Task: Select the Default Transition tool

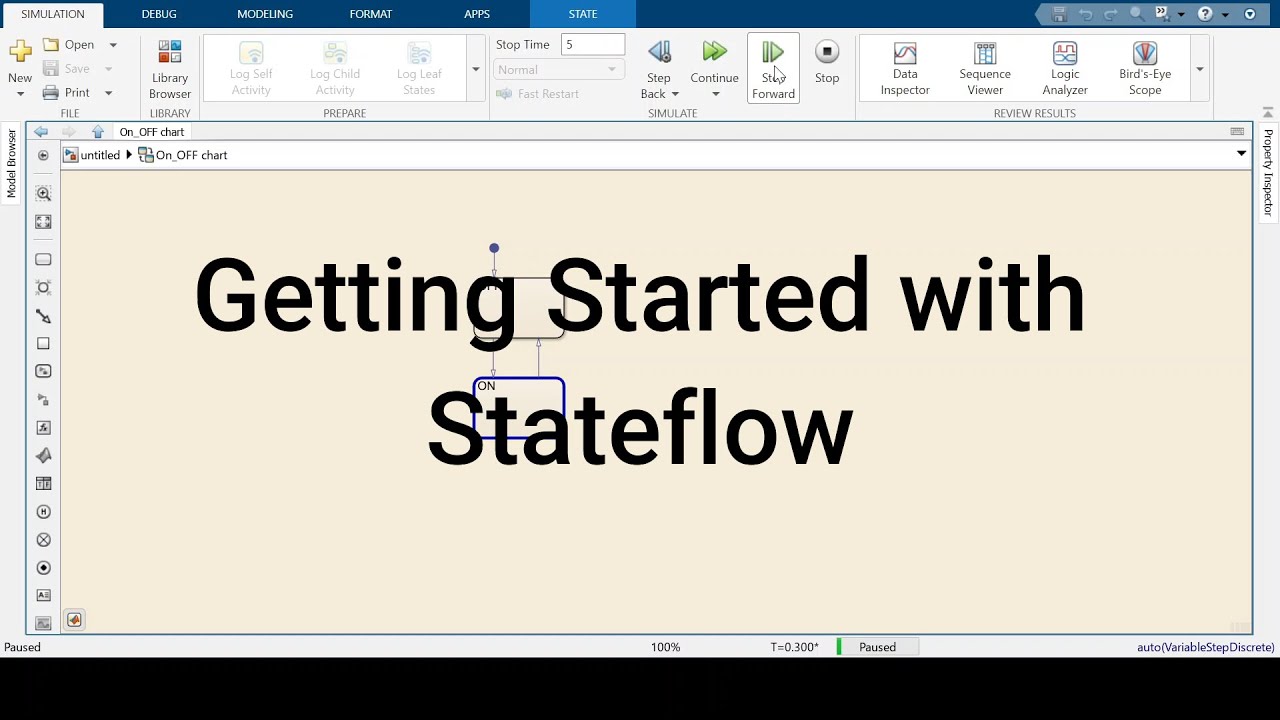Action: [43, 315]
